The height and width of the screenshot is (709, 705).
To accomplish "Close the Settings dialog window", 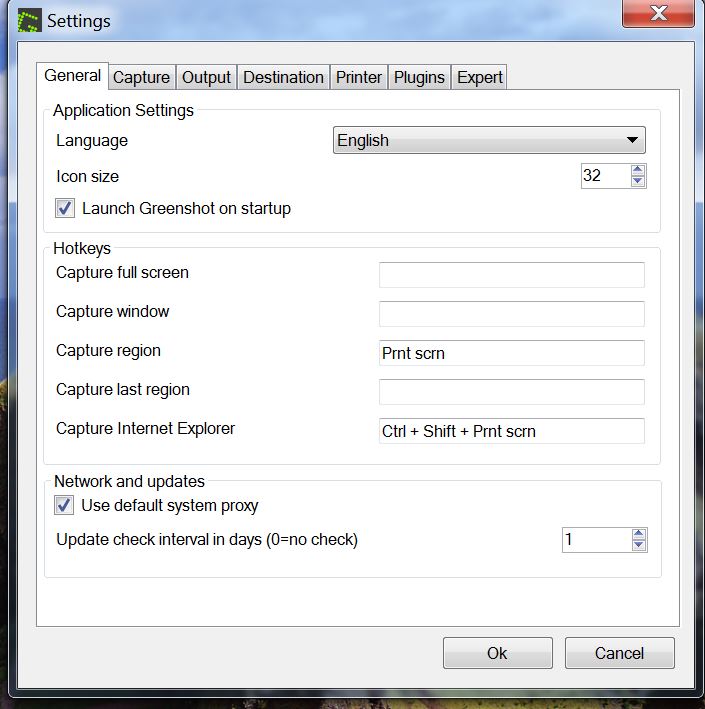I will coord(658,15).
